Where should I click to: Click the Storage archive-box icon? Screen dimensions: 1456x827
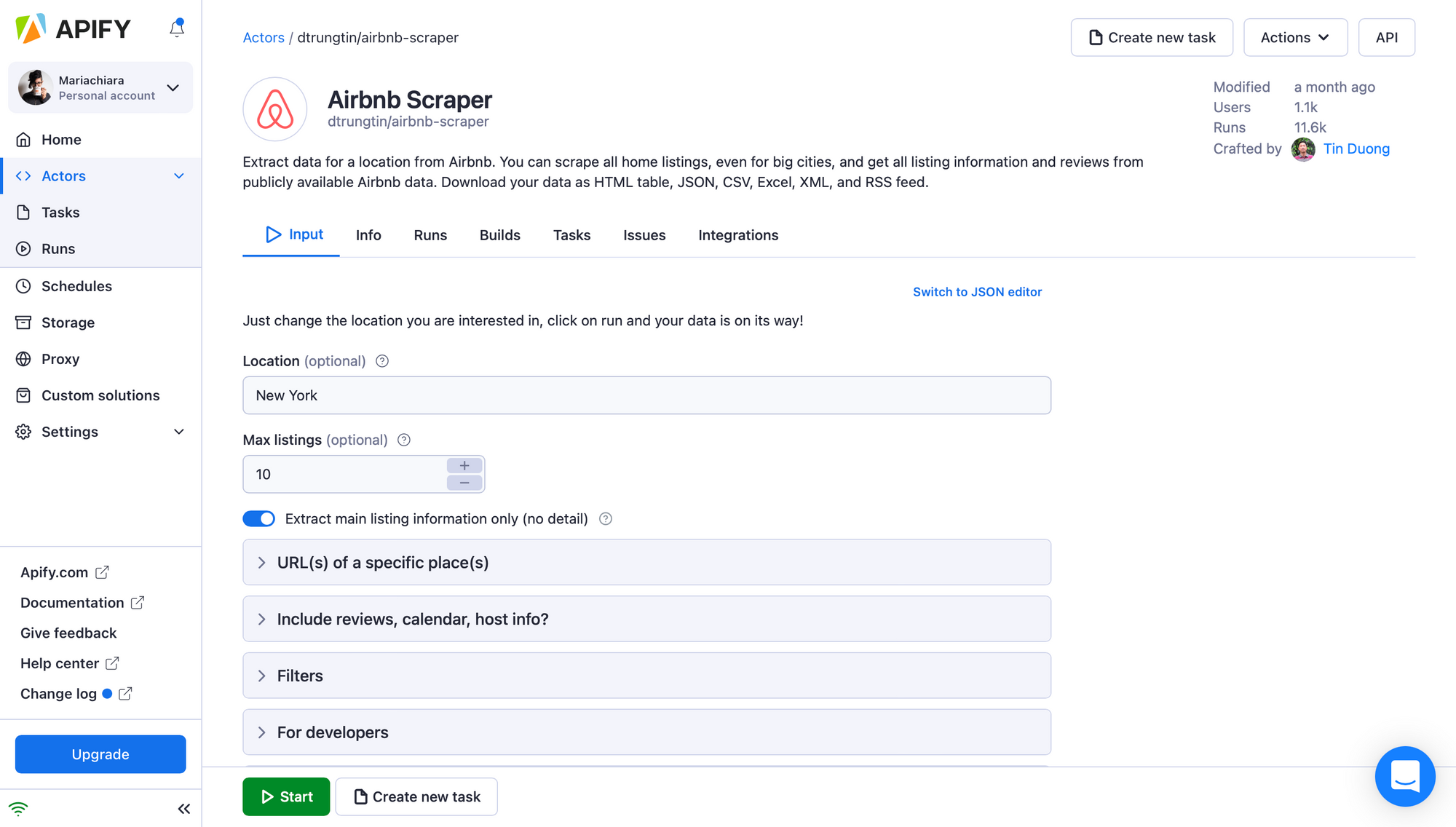tap(23, 322)
